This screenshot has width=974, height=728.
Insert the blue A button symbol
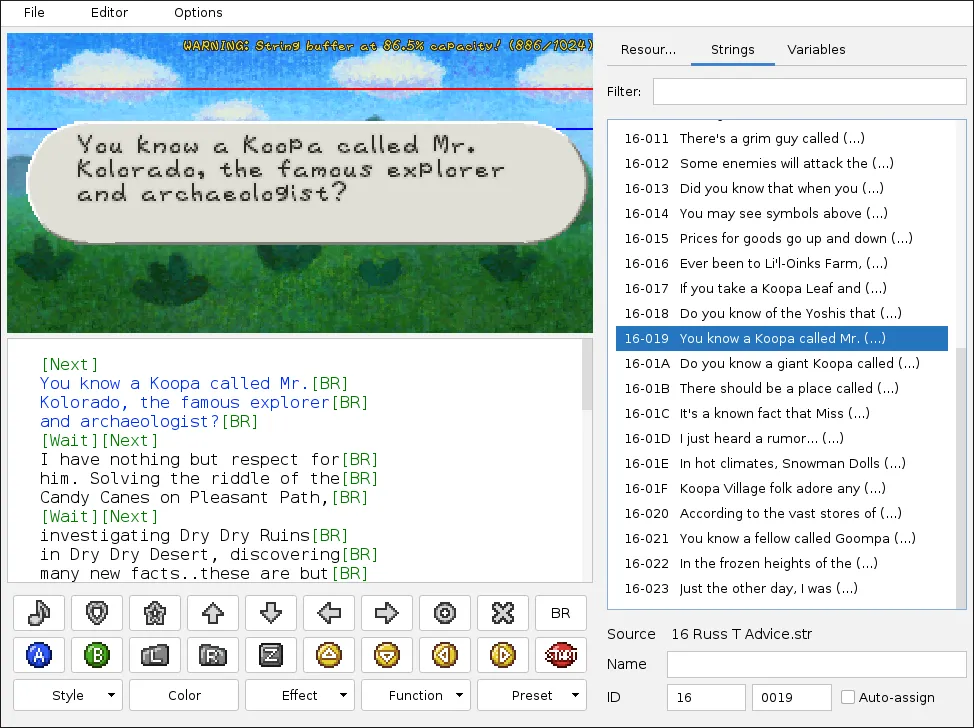pyautogui.click(x=39, y=655)
